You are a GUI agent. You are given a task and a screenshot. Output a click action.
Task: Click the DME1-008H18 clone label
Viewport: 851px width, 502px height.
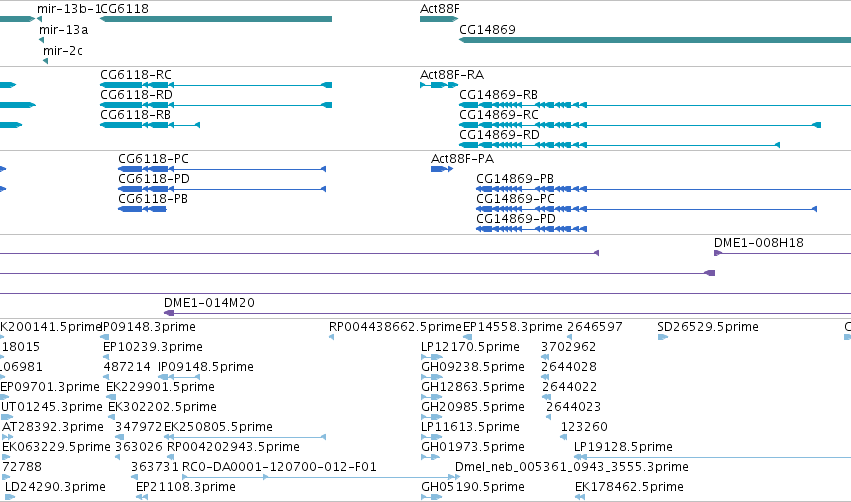(x=759, y=243)
